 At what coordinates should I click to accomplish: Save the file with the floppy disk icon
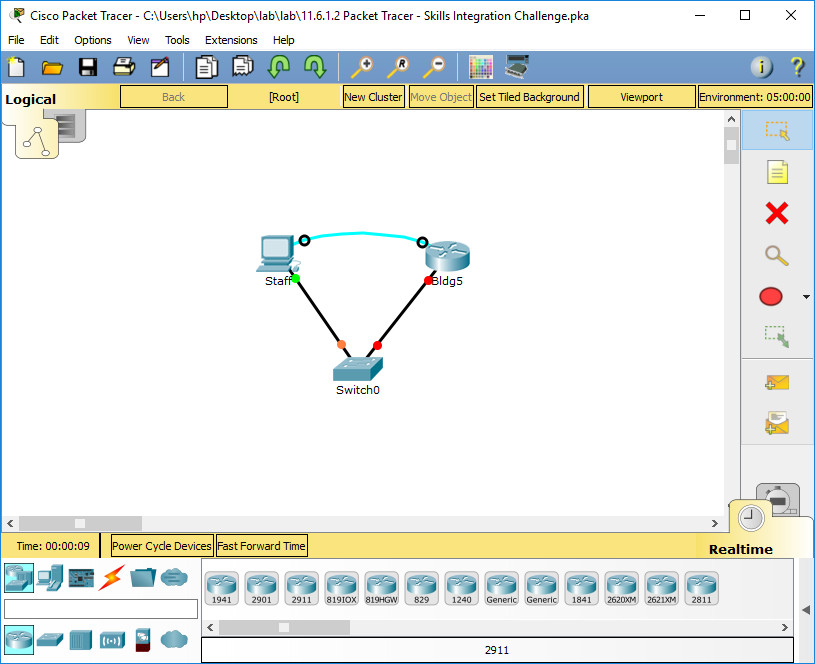pos(88,67)
